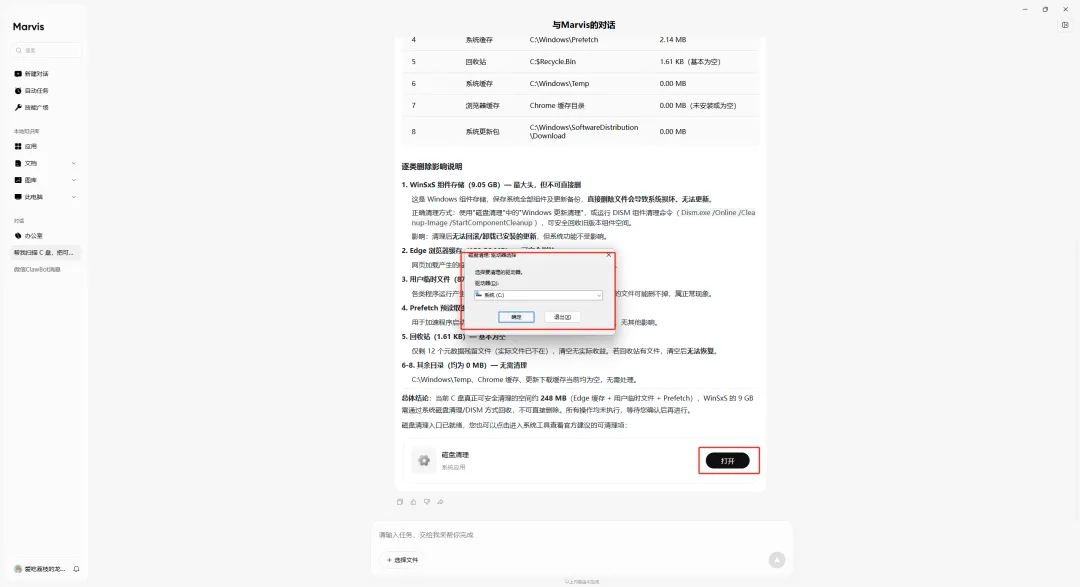Like the reply with thumbs-up icon
The width and height of the screenshot is (1080, 587).
tap(413, 502)
